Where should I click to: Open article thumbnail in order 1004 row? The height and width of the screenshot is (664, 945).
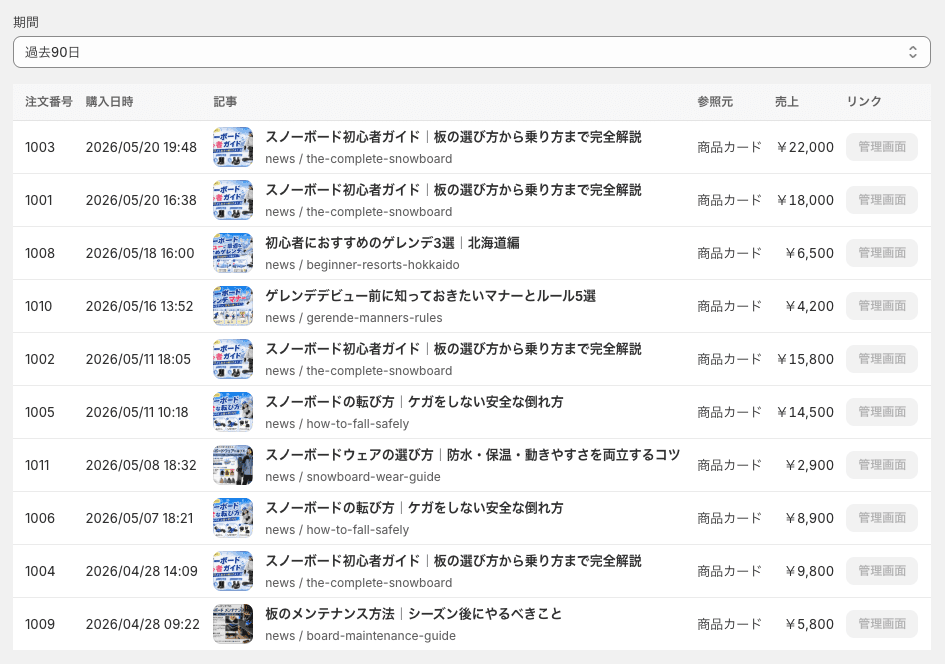[x=233, y=571]
